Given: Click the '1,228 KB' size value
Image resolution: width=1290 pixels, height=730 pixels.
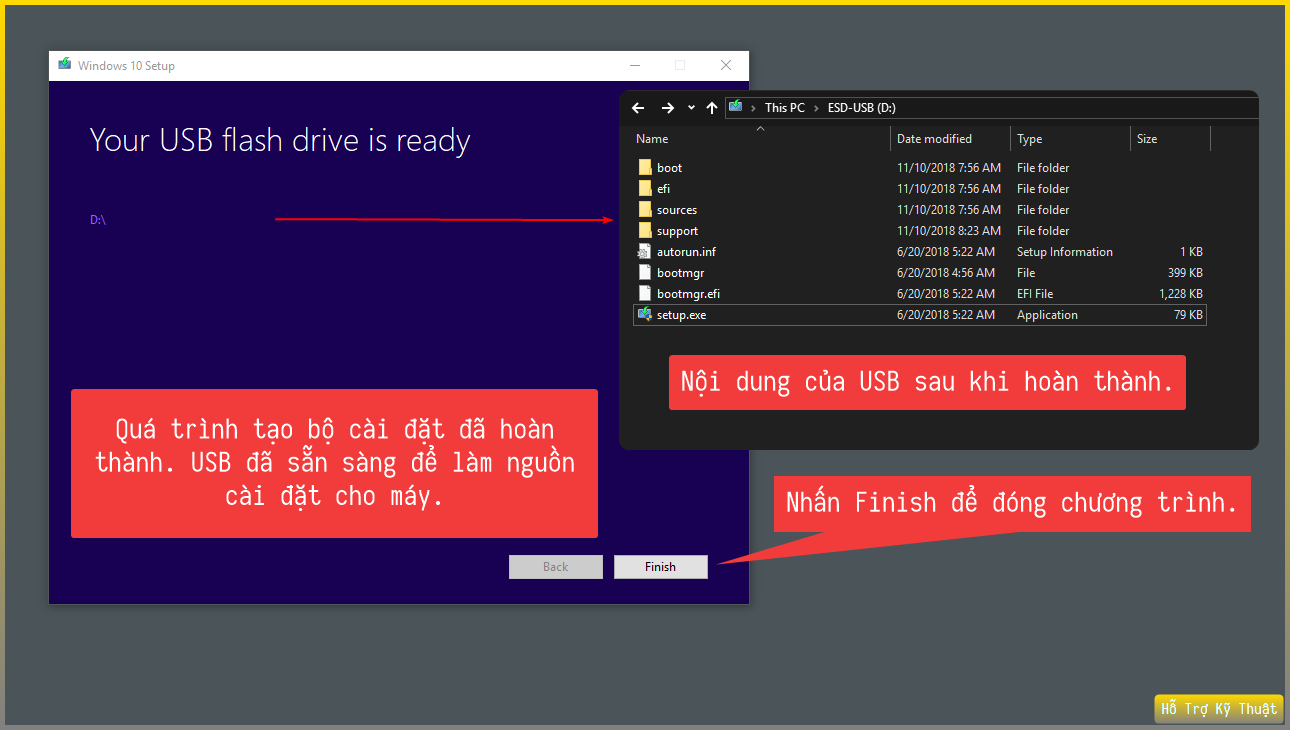Looking at the screenshot, I should click(1181, 294).
